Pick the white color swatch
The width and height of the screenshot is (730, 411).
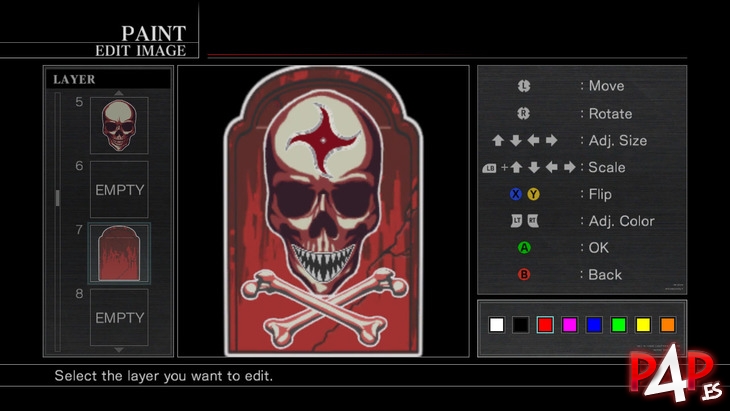(x=496, y=324)
